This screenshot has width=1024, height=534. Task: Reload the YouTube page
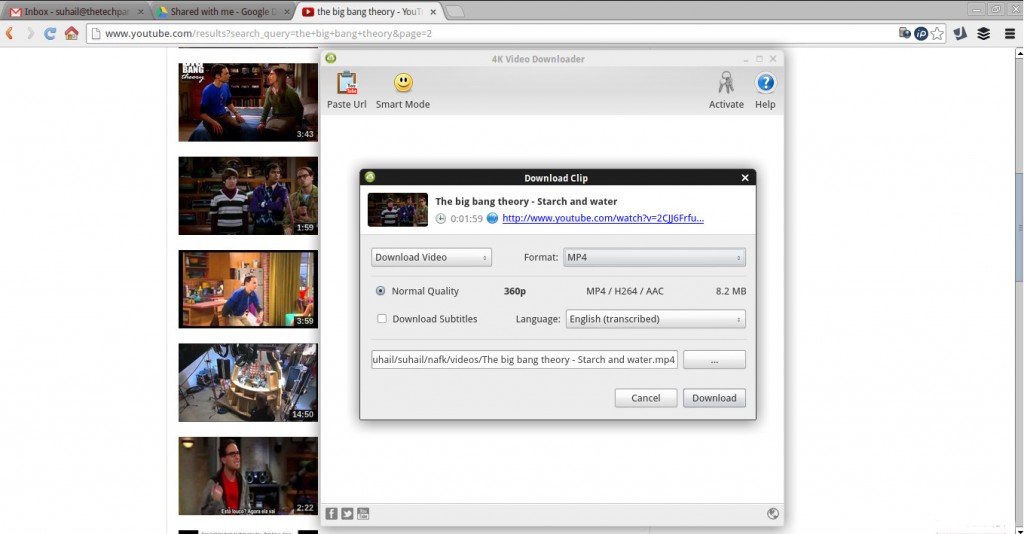tap(50, 33)
